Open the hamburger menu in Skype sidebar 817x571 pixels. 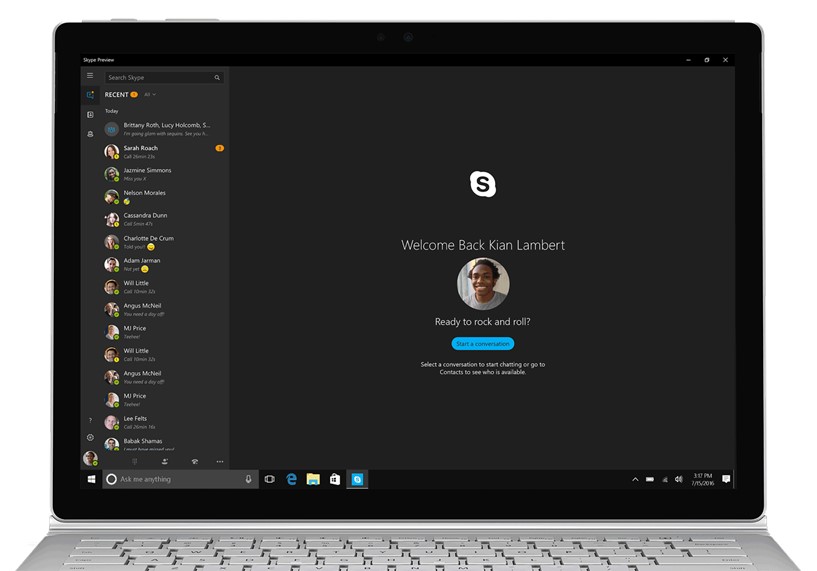(90, 76)
